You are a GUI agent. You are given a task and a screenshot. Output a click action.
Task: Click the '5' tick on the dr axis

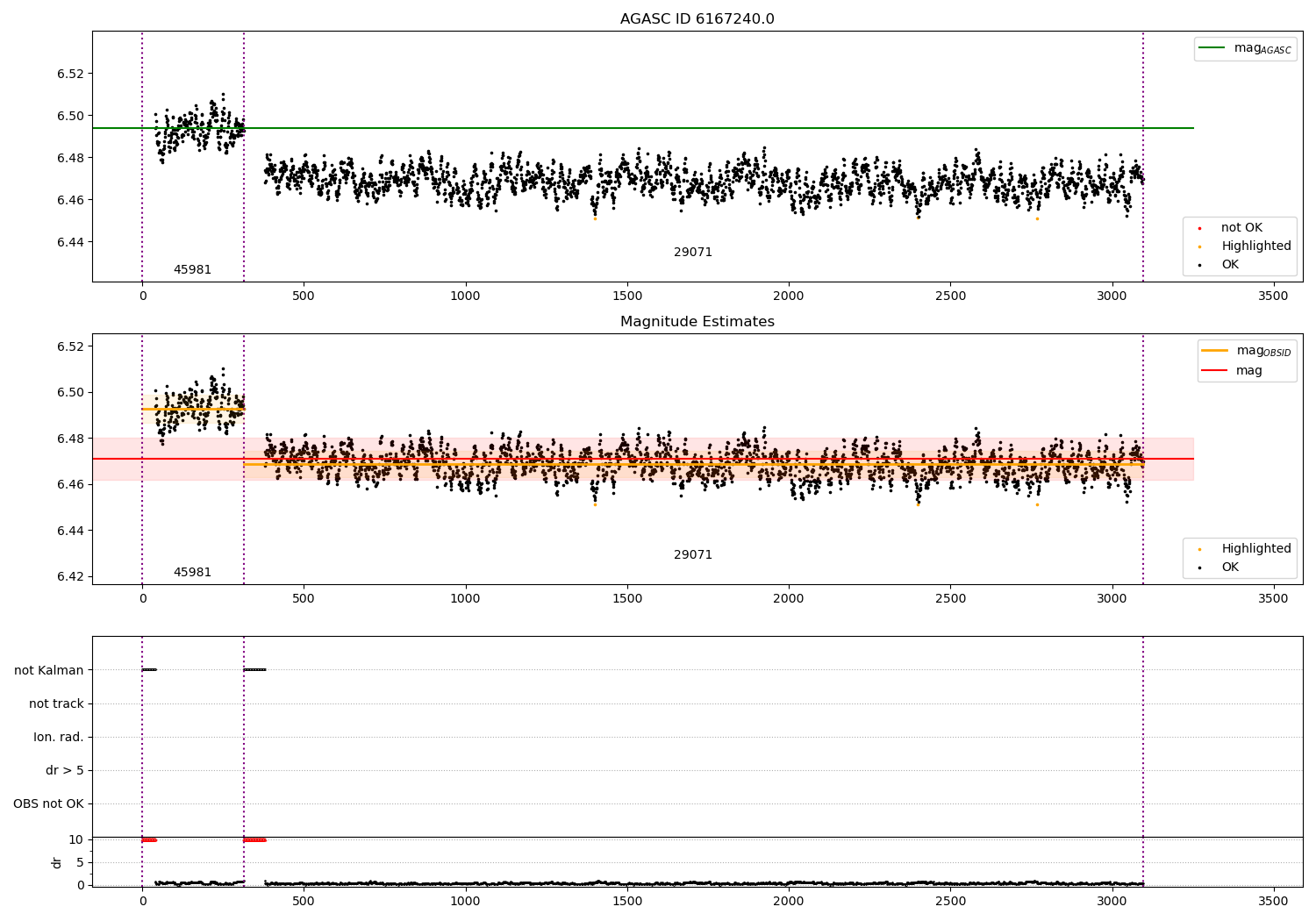(x=81, y=862)
